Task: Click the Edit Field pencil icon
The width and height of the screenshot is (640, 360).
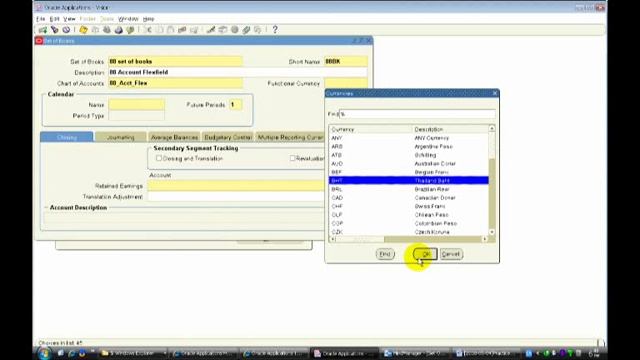Action: point(211,30)
